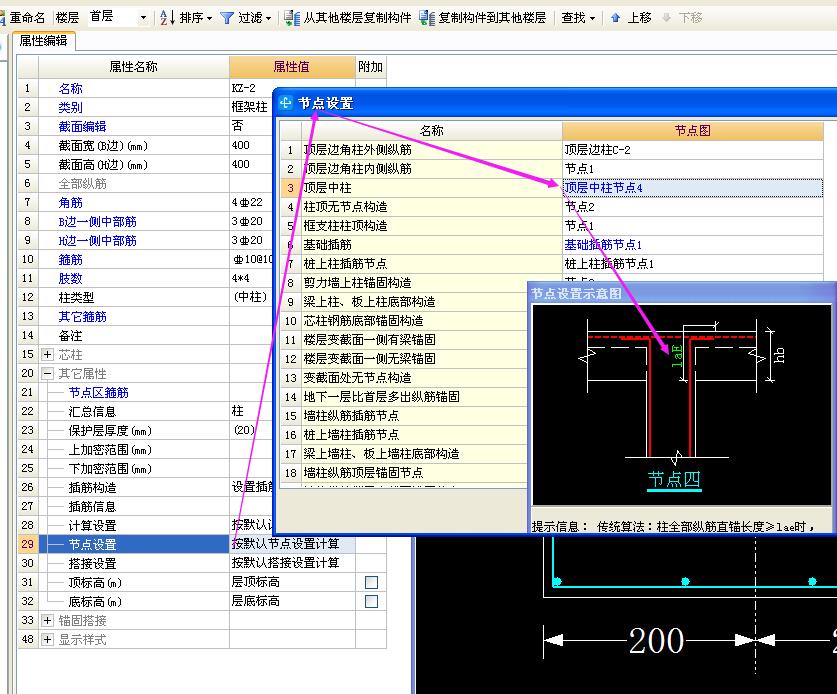
Task: Select 顶层边柱C-2 node cell
Action: 692,150
